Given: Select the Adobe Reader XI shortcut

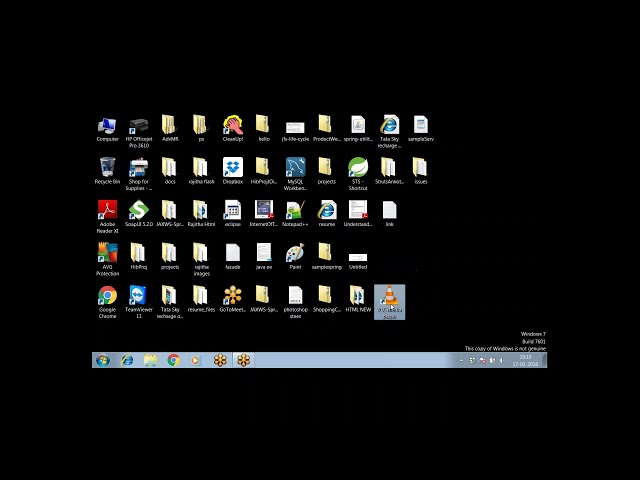Looking at the screenshot, I should 107,217.
